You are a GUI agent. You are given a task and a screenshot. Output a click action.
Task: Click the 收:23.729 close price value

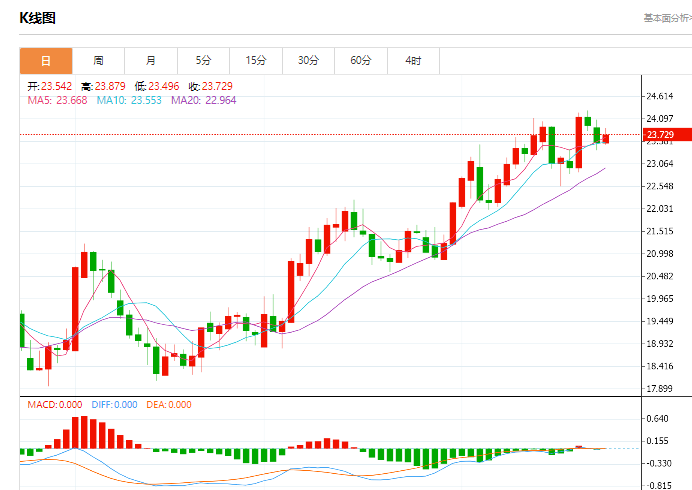[x=211, y=86]
